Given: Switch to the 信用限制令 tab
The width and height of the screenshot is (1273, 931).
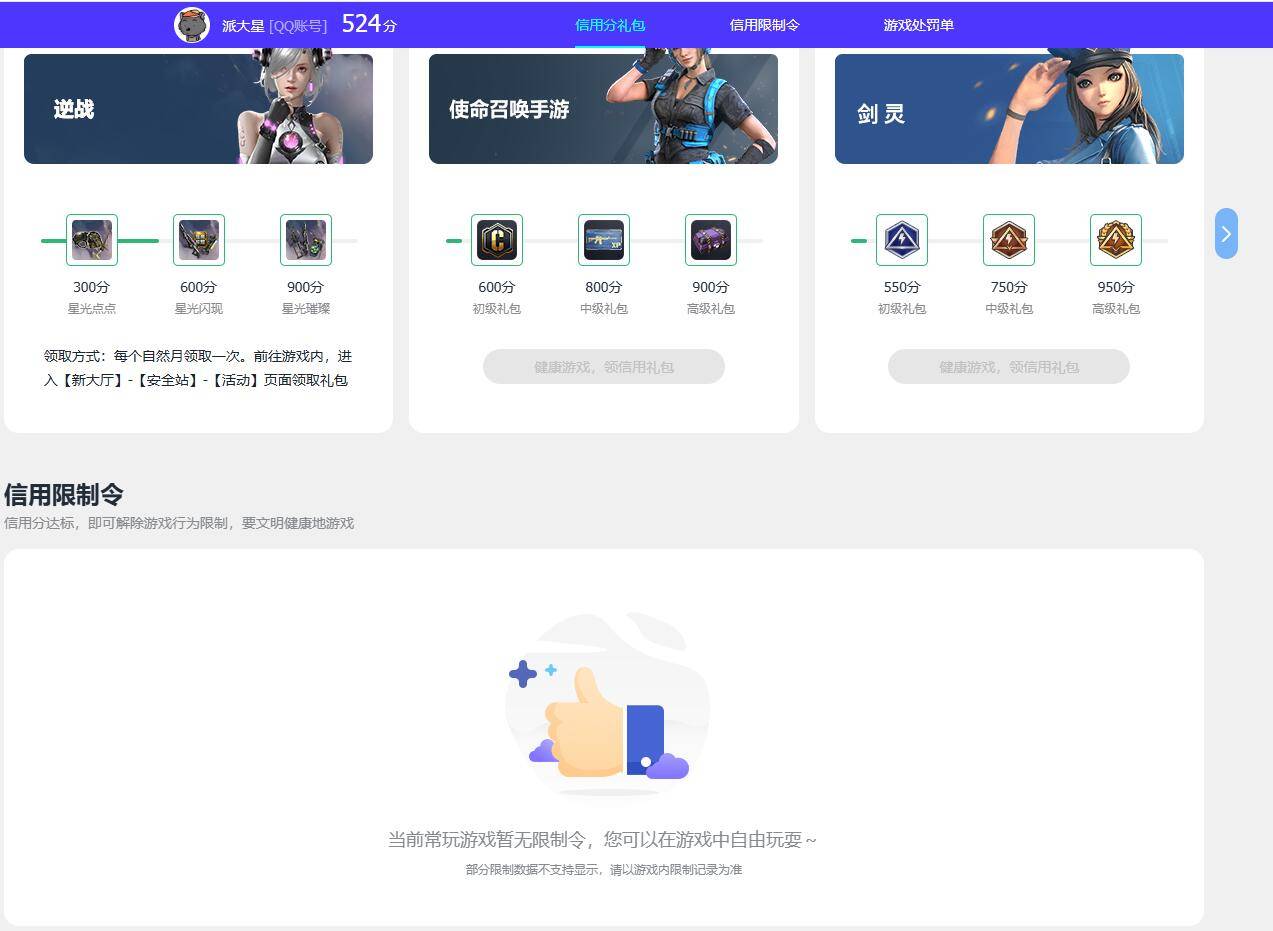Looking at the screenshot, I should point(765,24).
